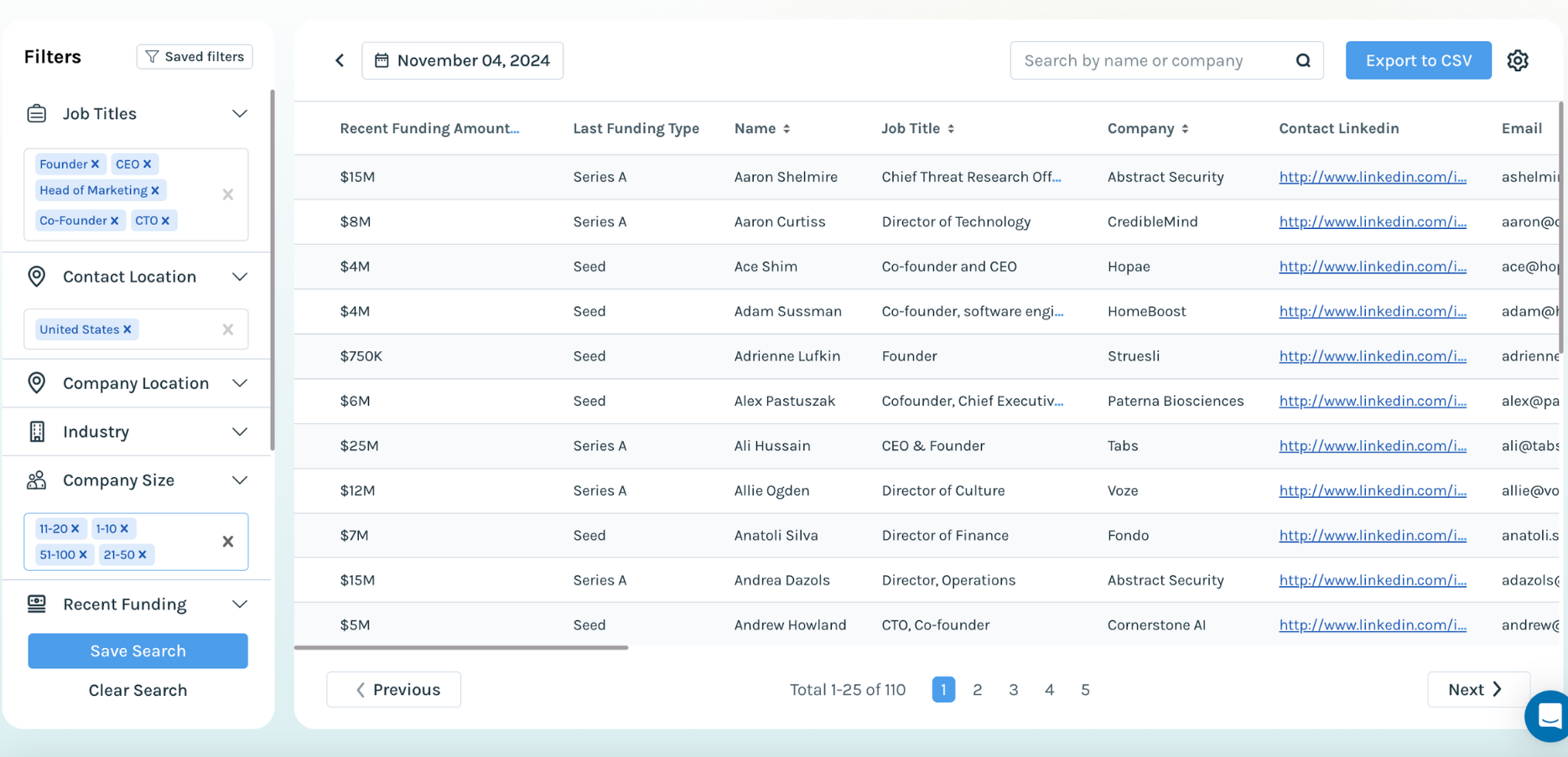Screen dimensions: 1568x757
Task: Expand the Company Location filter
Action: pyautogui.click(x=240, y=383)
